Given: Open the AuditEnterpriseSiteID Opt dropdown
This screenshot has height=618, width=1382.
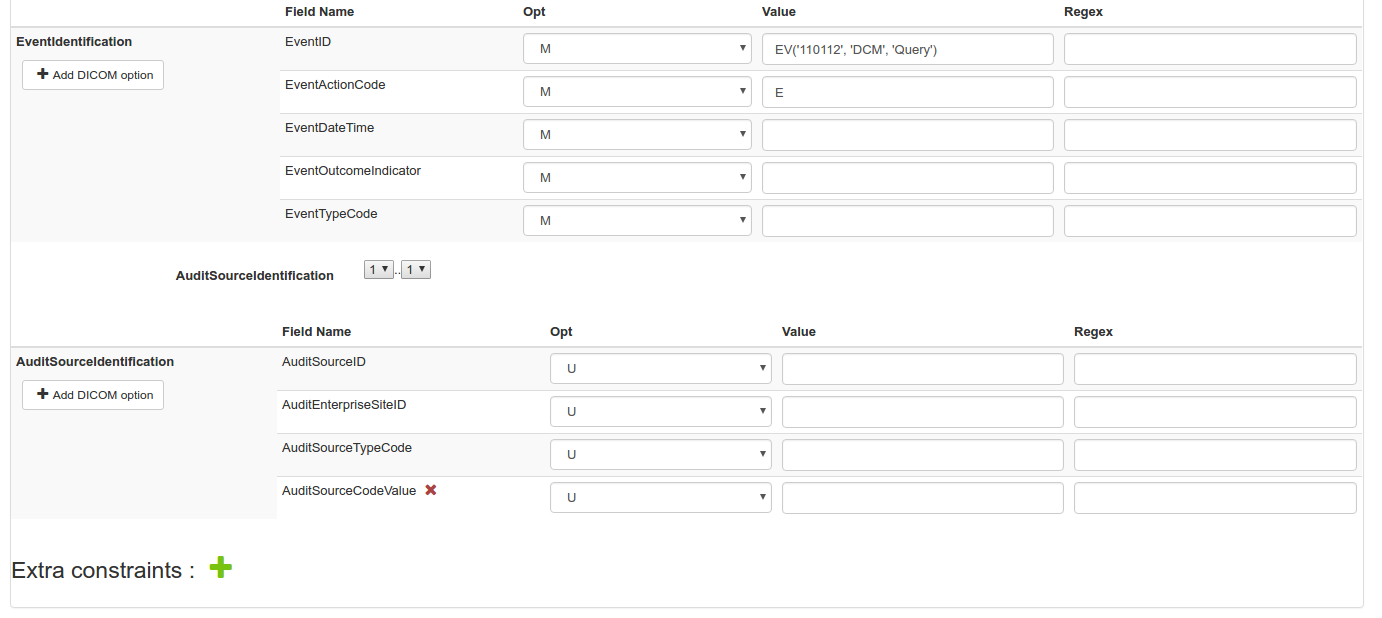Looking at the screenshot, I should [x=660, y=411].
